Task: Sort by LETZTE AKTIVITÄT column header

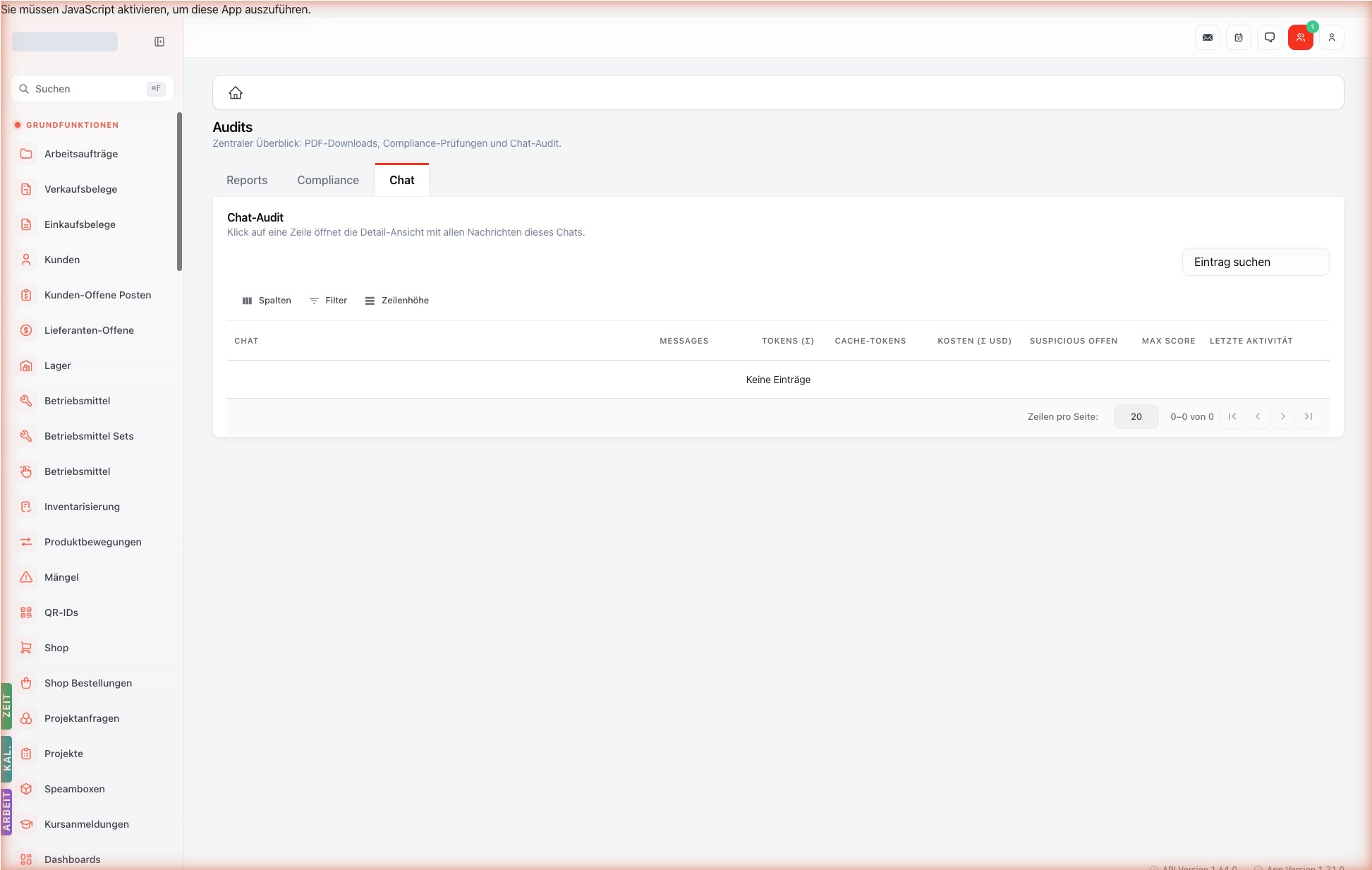Action: [x=1251, y=341]
